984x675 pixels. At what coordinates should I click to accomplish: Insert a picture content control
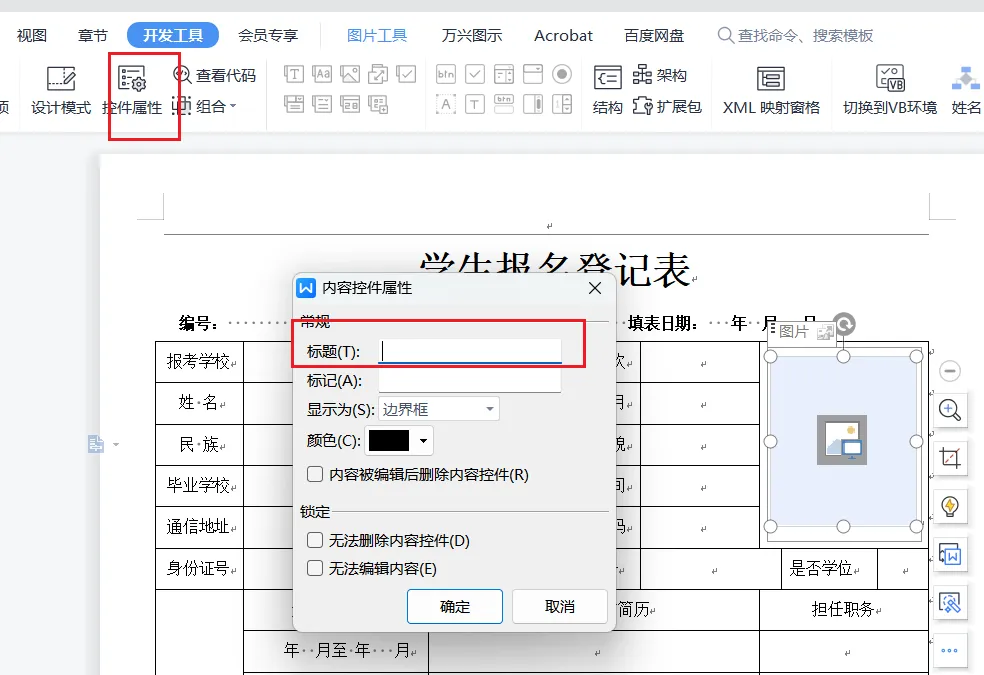coord(350,75)
